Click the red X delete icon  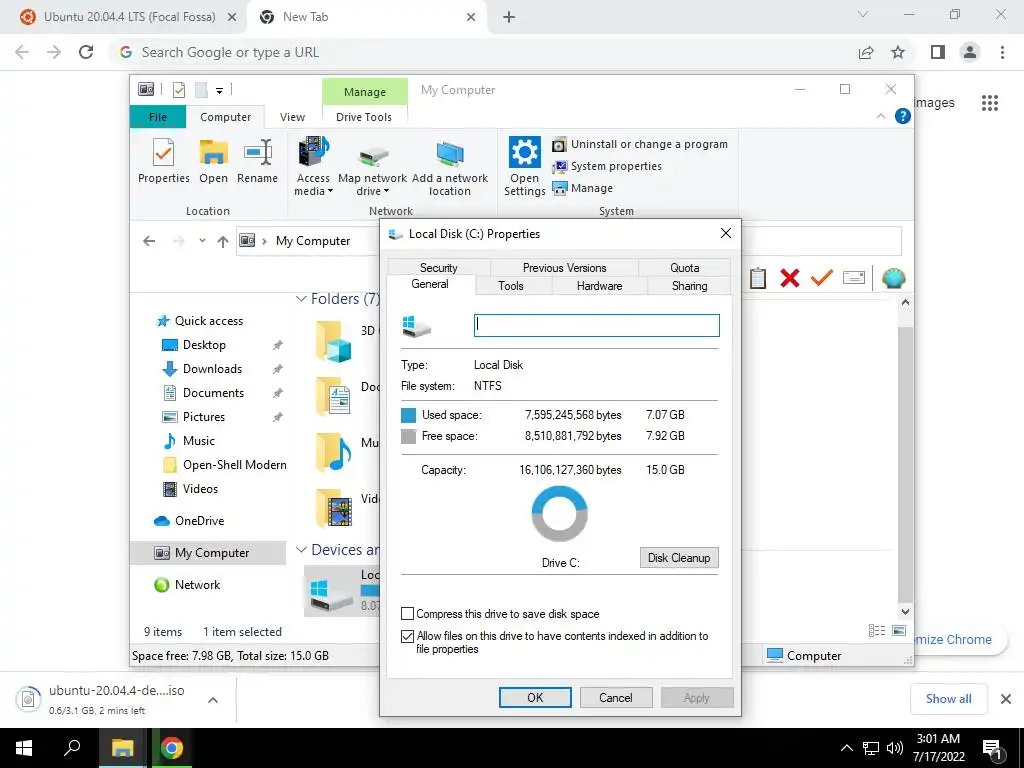[x=790, y=278]
